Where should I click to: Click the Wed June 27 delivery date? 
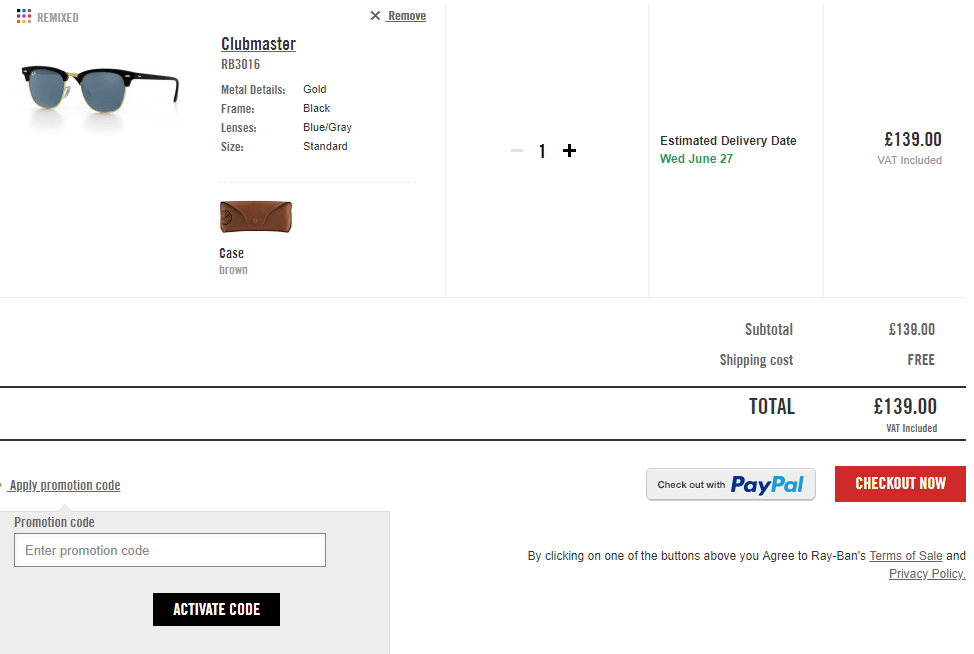[x=696, y=159]
